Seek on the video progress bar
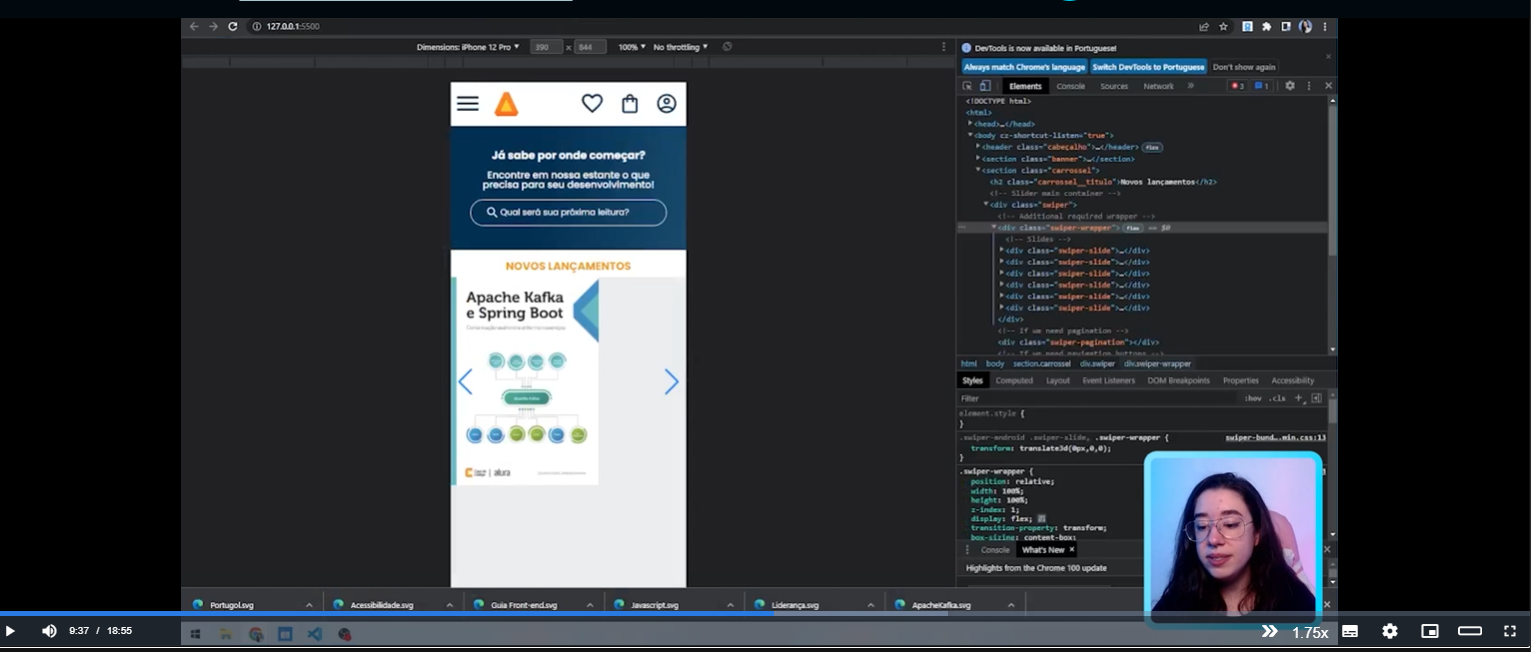This screenshot has width=1531, height=652. coord(765,613)
